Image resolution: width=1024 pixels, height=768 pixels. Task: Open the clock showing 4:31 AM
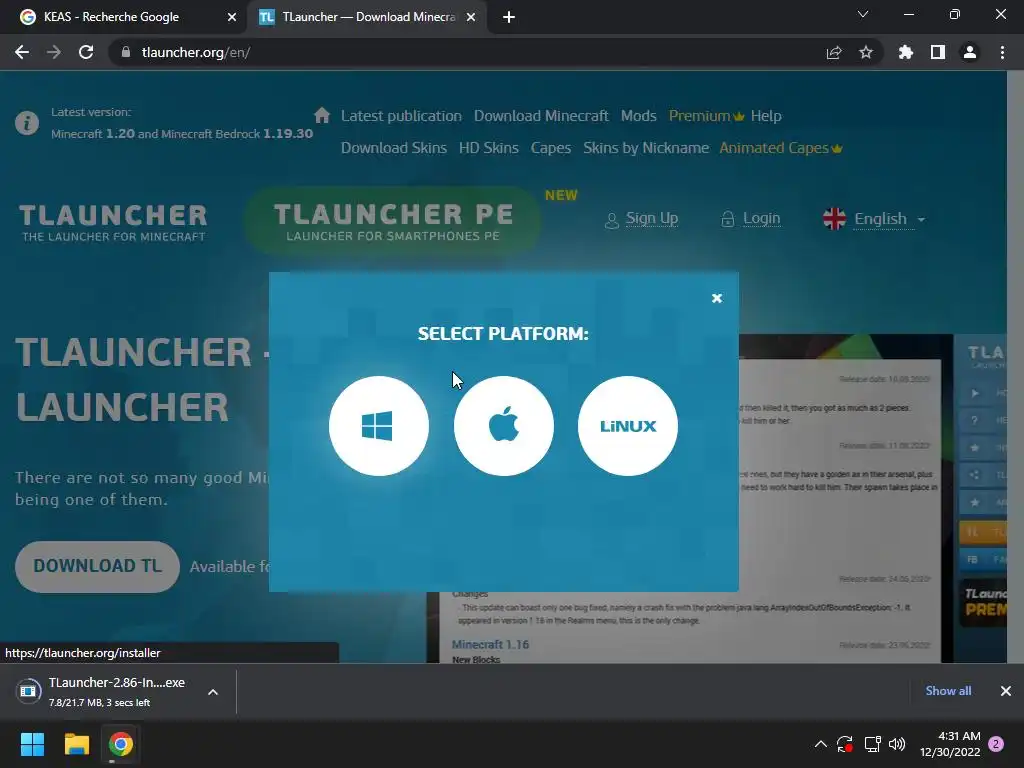[950, 744]
